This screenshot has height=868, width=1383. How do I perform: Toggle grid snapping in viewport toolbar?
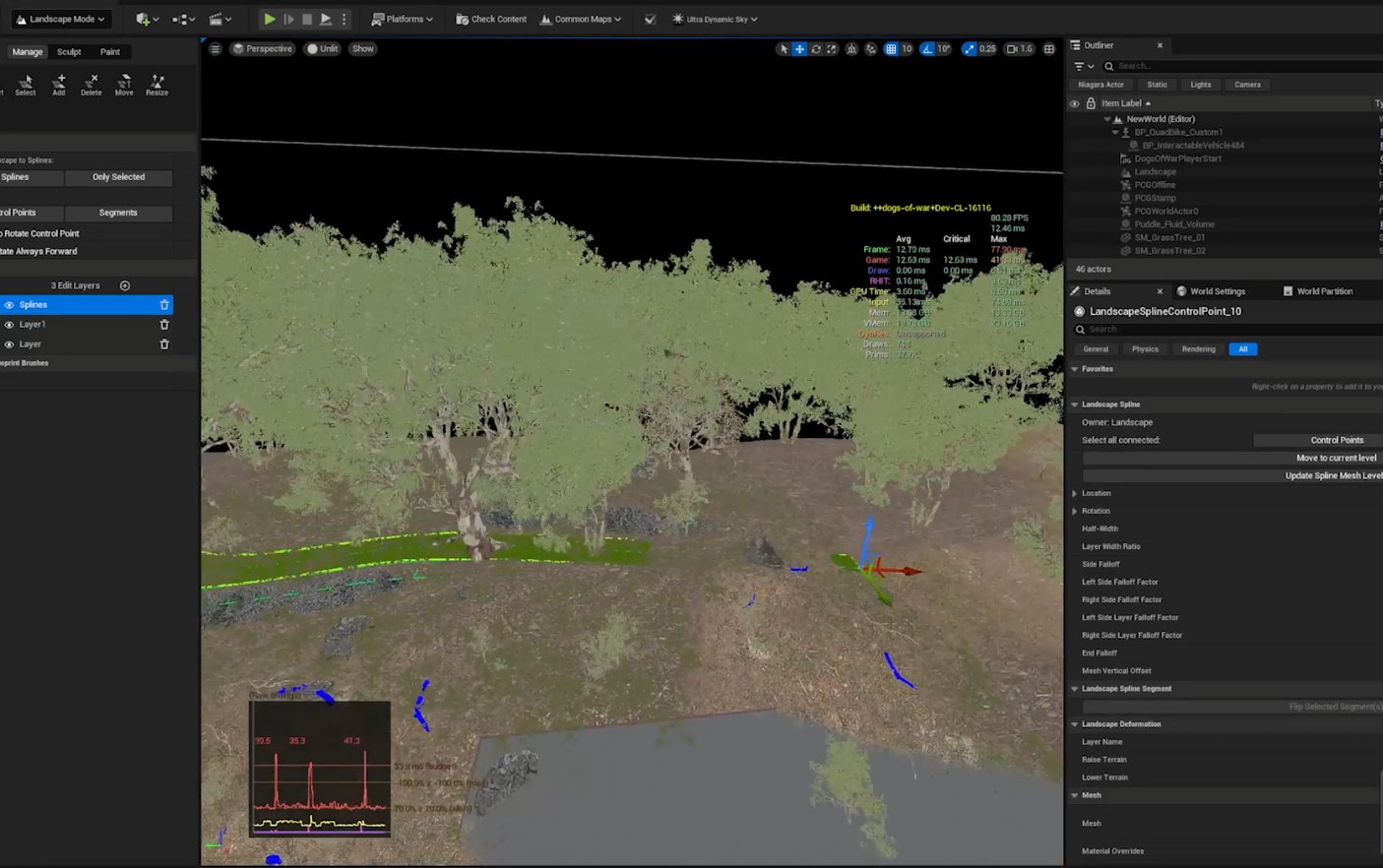point(891,49)
